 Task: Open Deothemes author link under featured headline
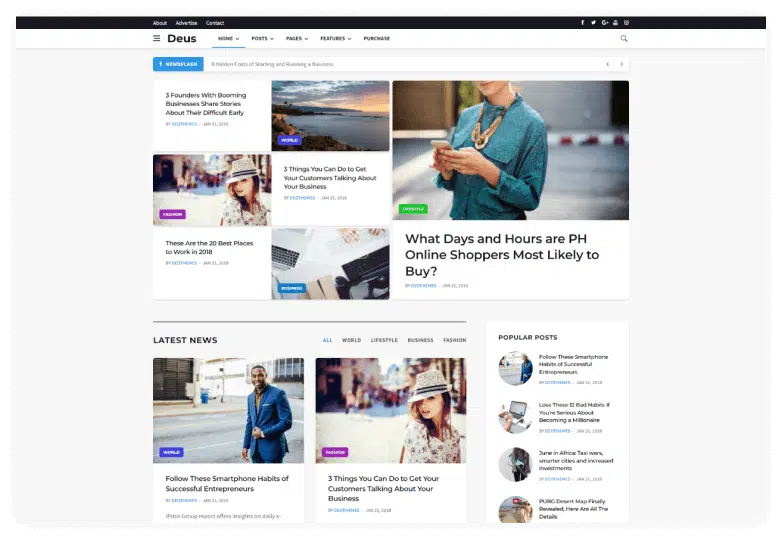[423, 286]
